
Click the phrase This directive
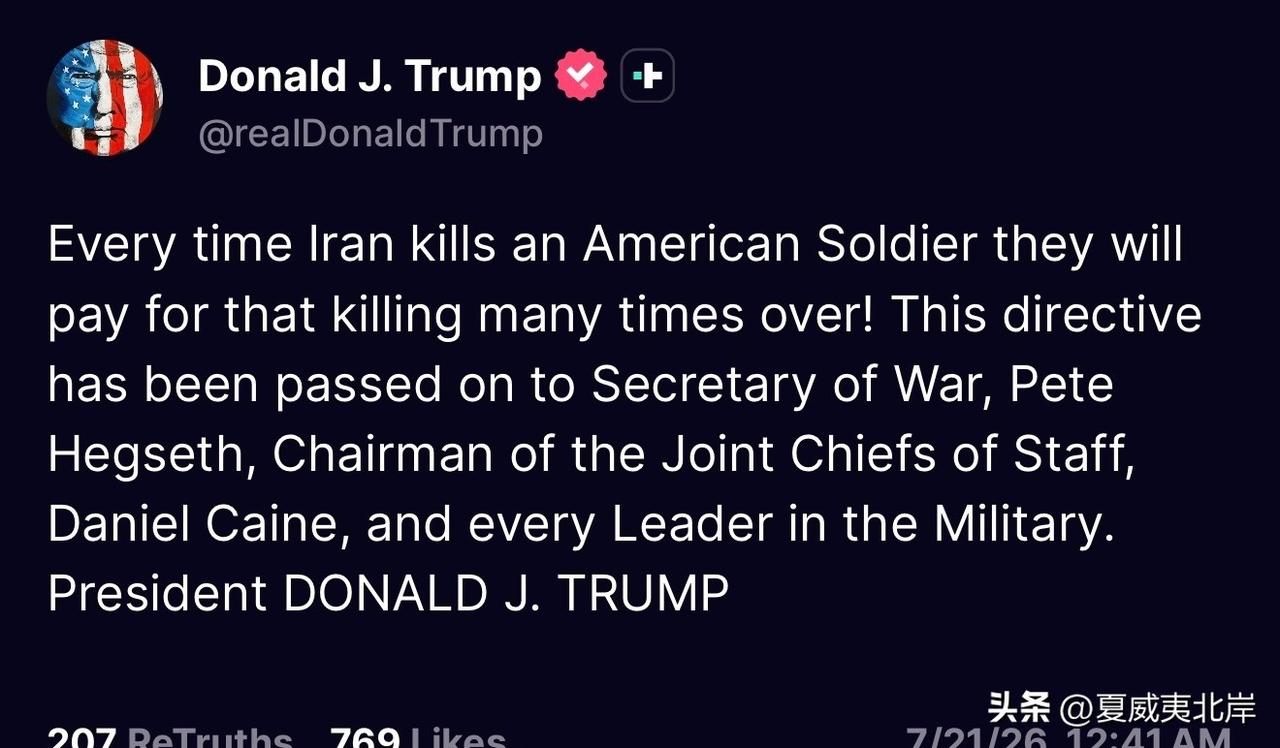(x=1045, y=315)
